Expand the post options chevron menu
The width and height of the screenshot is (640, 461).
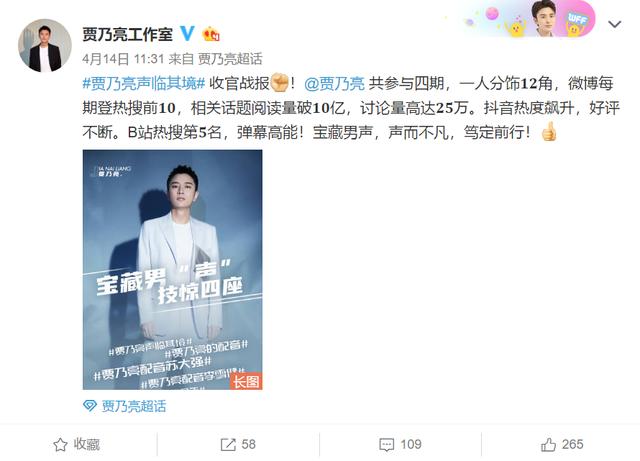point(615,24)
